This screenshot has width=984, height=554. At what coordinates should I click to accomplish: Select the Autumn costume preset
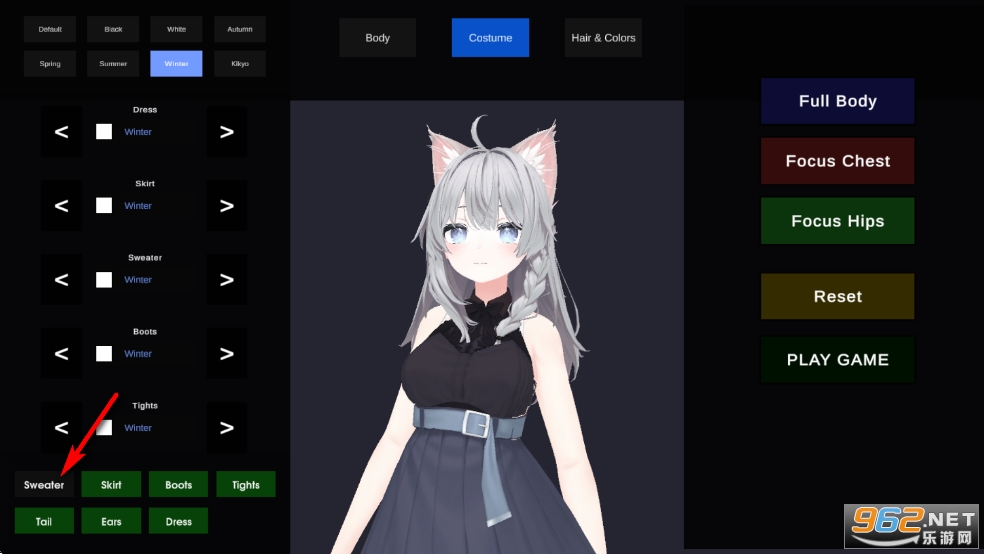[x=240, y=29]
